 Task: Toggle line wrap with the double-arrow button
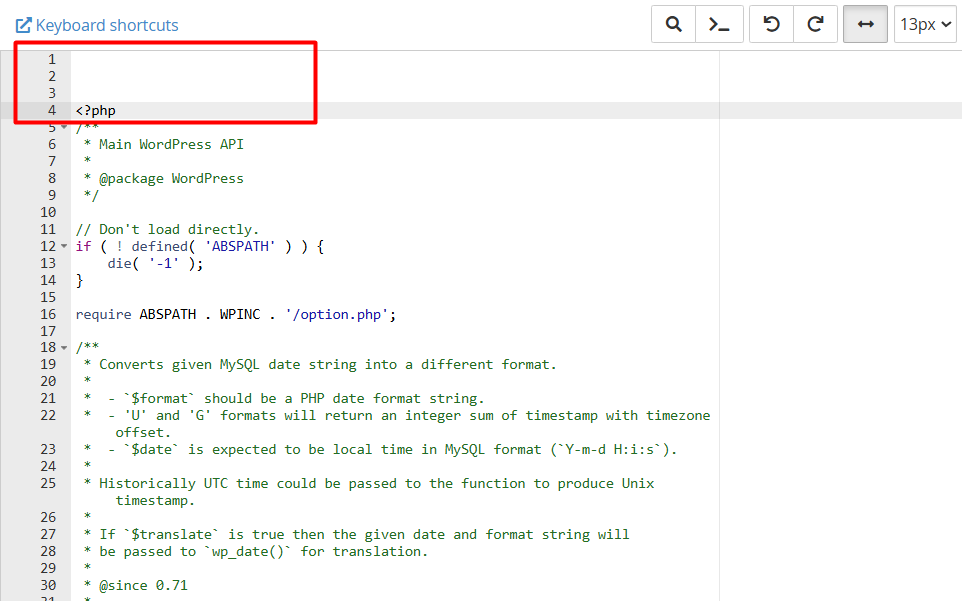(x=865, y=24)
